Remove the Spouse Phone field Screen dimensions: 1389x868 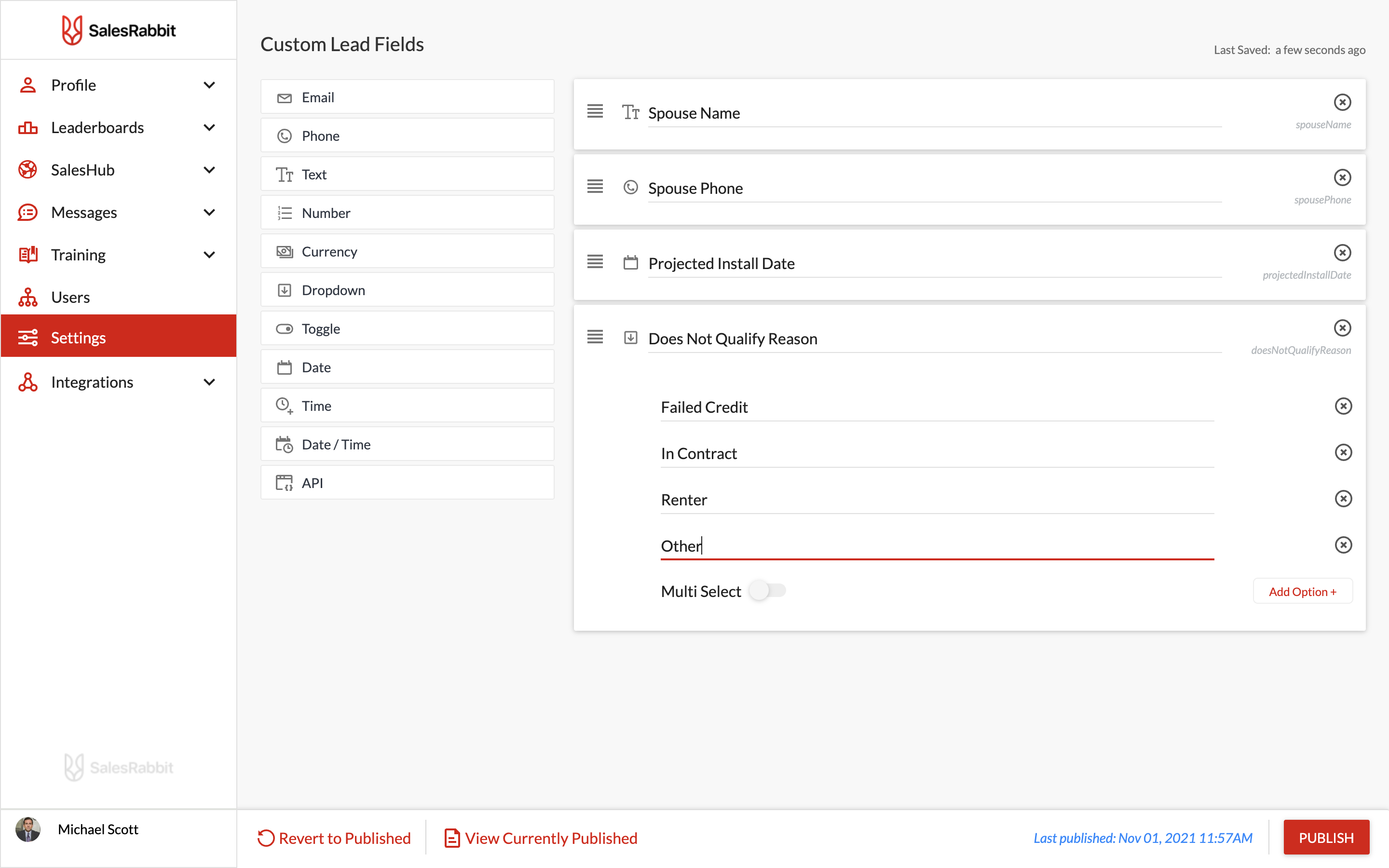(x=1342, y=177)
